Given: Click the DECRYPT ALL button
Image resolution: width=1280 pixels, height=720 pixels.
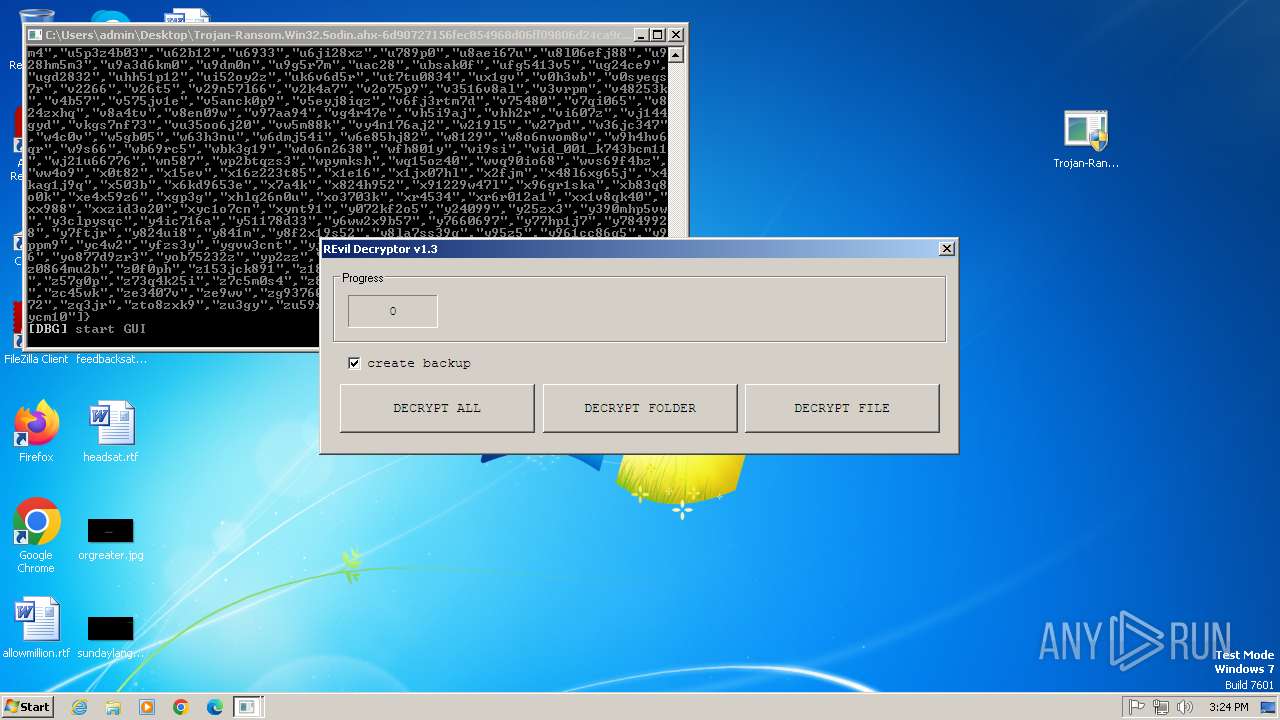Looking at the screenshot, I should click(437, 408).
